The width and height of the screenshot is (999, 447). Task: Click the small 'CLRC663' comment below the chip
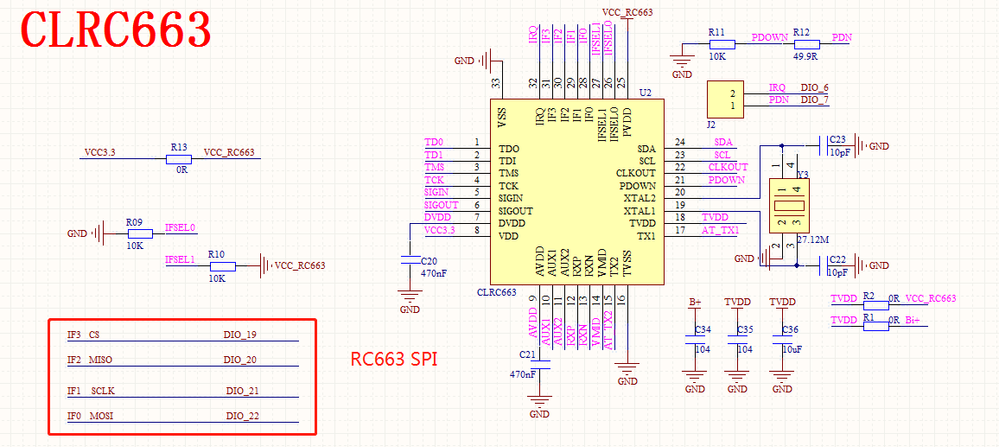[496, 293]
